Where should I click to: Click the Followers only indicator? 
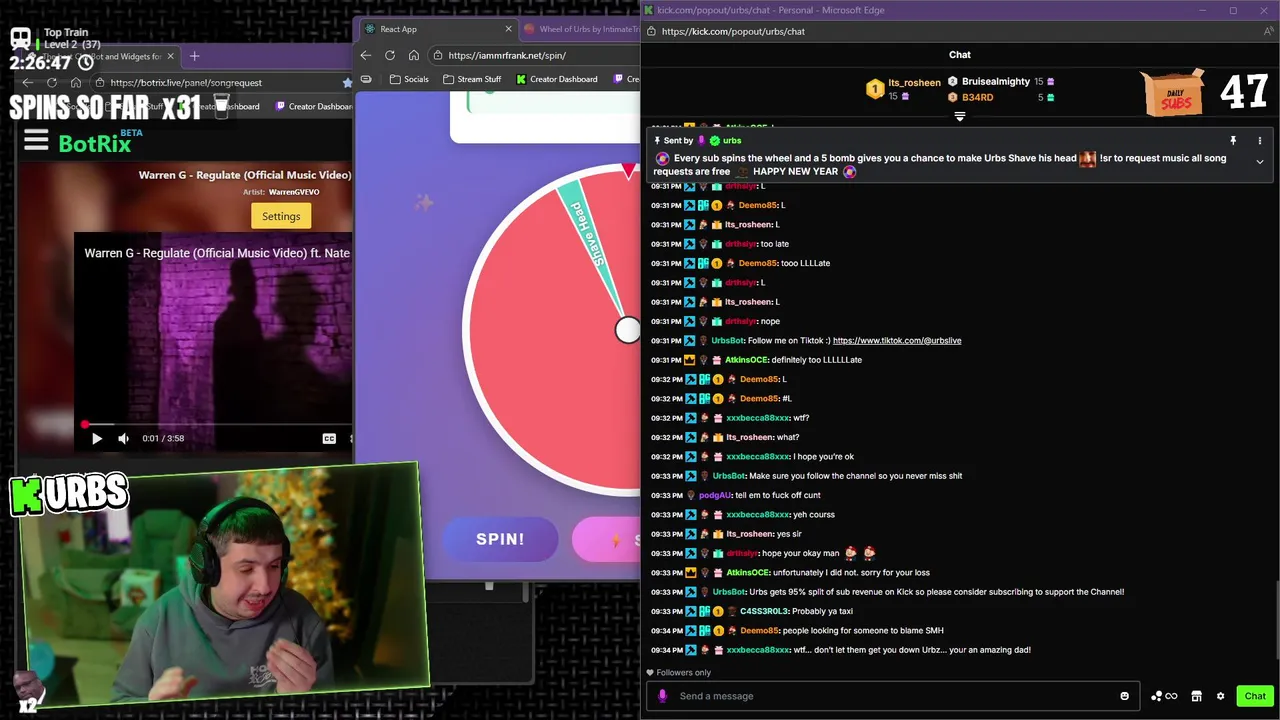click(x=679, y=673)
